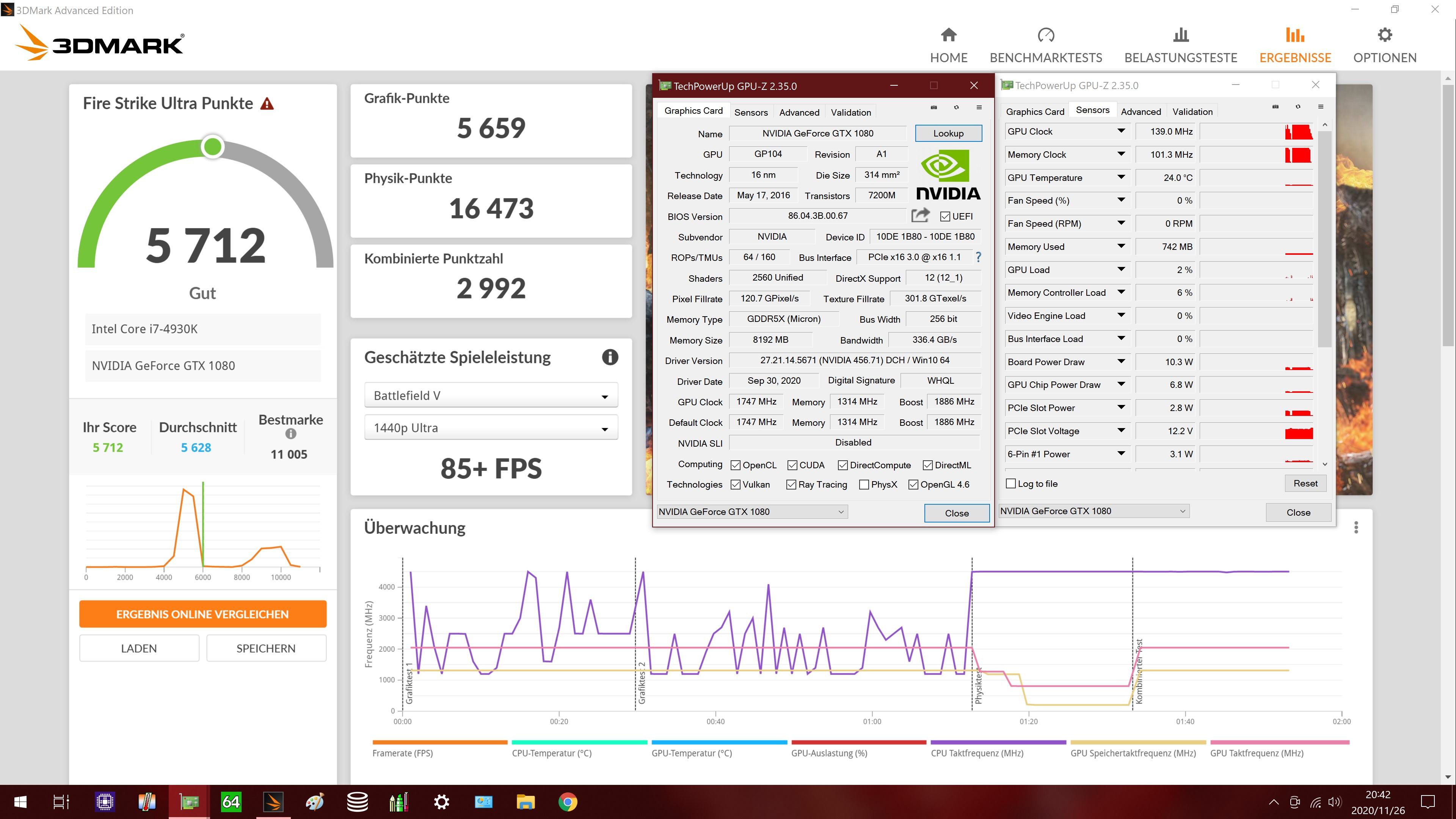Open hamburger menu in Sensors GPU-Z window
The height and width of the screenshot is (819, 1456).
click(x=1320, y=106)
